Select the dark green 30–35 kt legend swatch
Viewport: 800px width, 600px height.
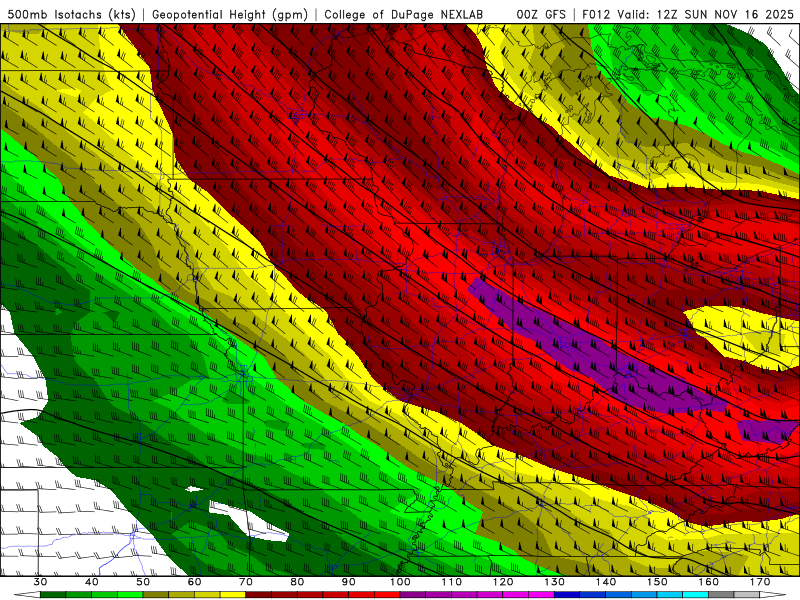pyautogui.click(x=53, y=595)
